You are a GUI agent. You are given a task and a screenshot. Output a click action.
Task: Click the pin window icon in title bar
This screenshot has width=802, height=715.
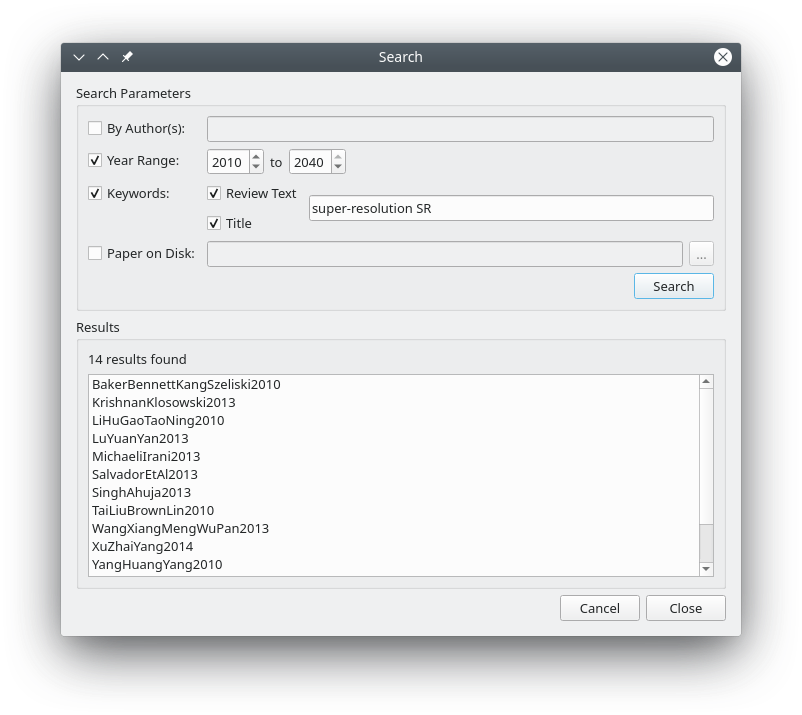[127, 57]
